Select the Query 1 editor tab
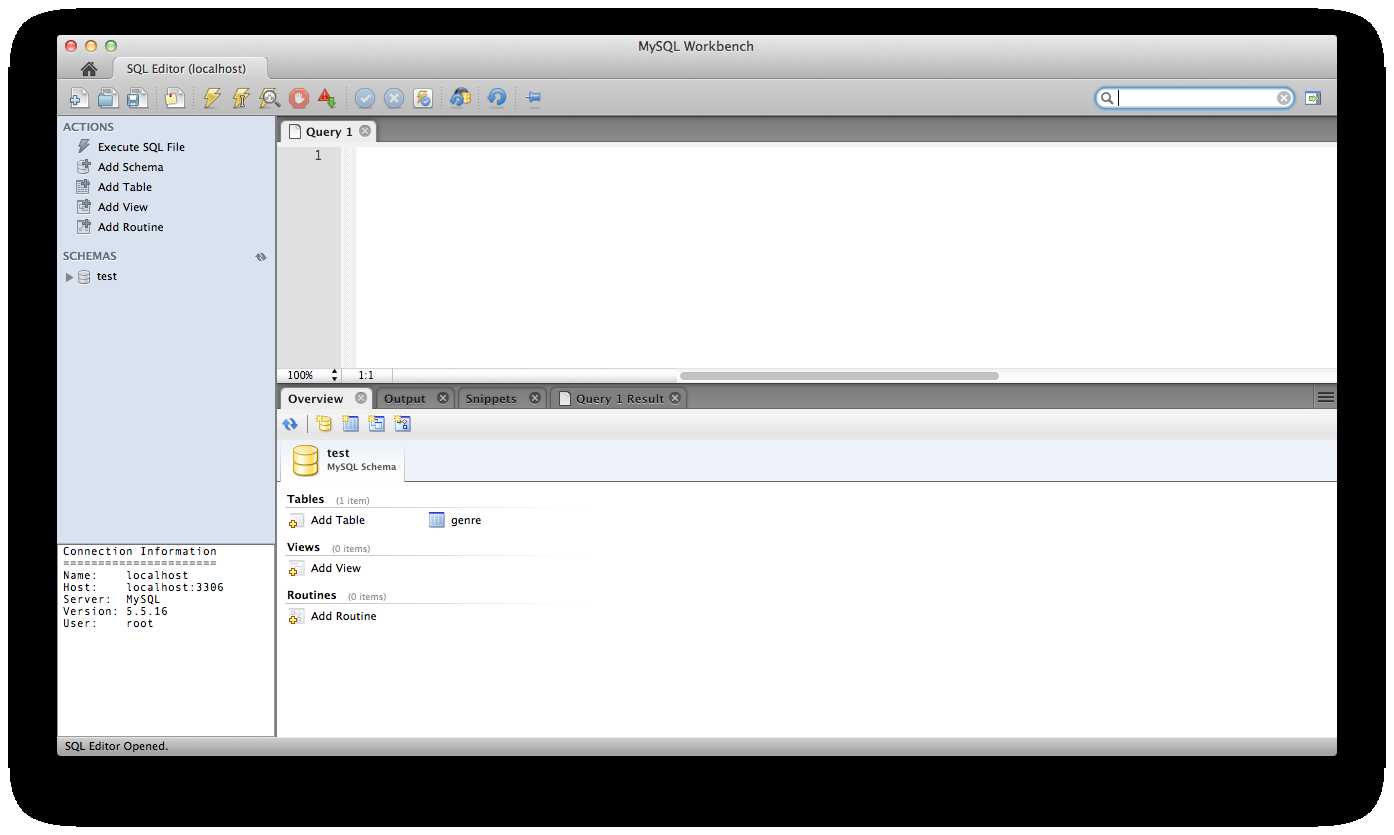 (329, 131)
